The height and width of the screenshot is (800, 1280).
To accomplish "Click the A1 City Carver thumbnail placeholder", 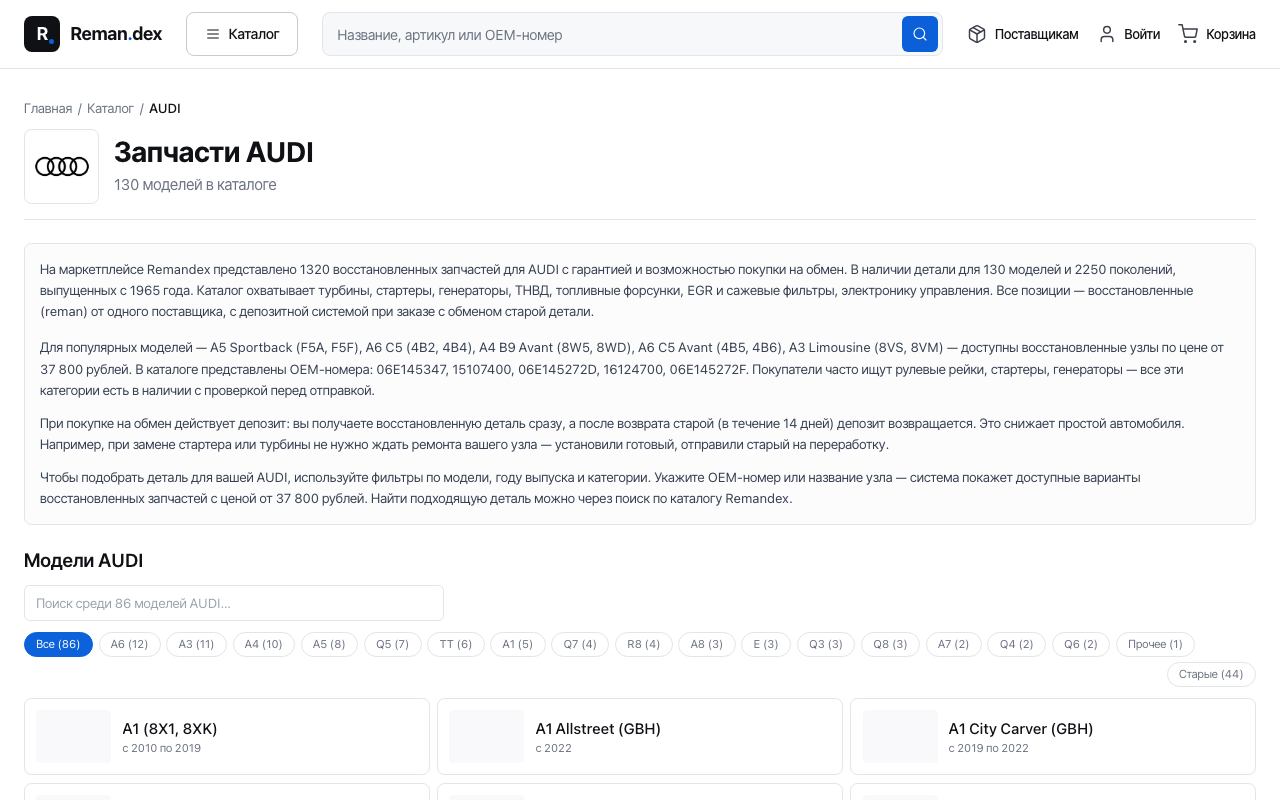I will 900,736.
